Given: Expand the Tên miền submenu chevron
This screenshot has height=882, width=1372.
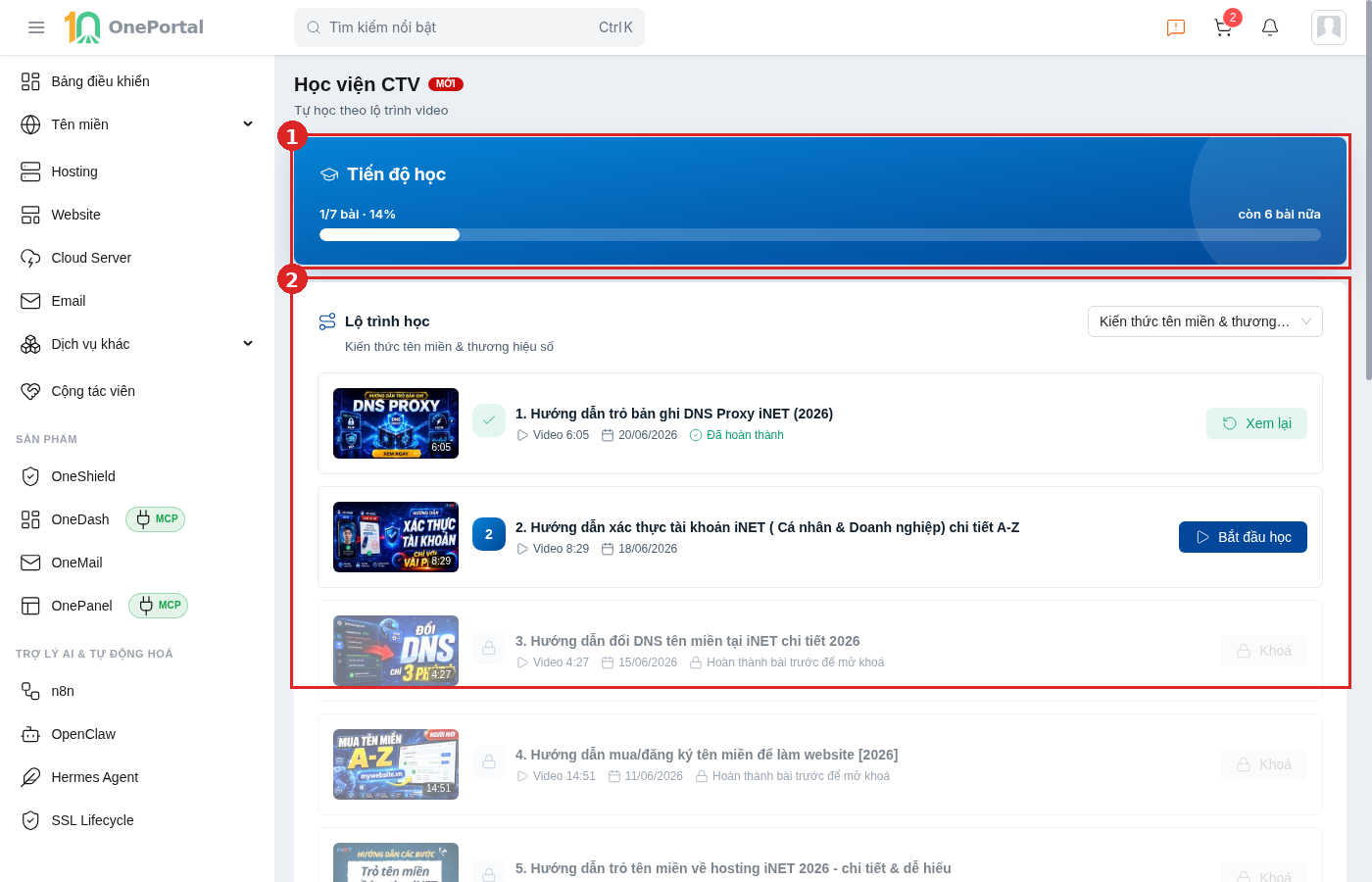Looking at the screenshot, I should point(248,124).
